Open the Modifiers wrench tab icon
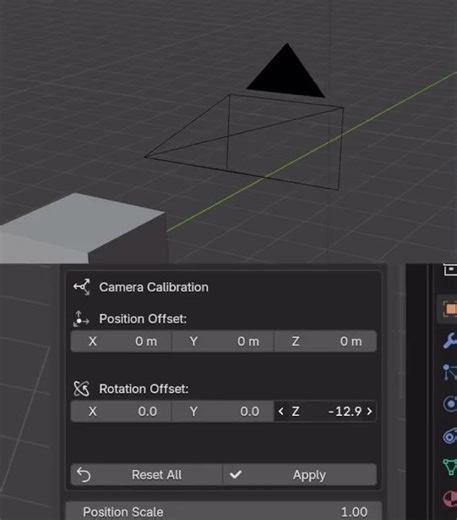The height and width of the screenshot is (520, 457). tap(450, 341)
